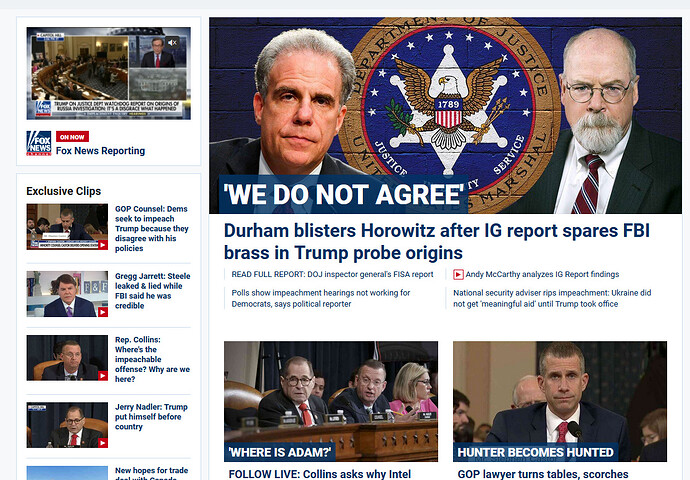Play the Jerry Nadler clip via its play icon

click(x=103, y=443)
